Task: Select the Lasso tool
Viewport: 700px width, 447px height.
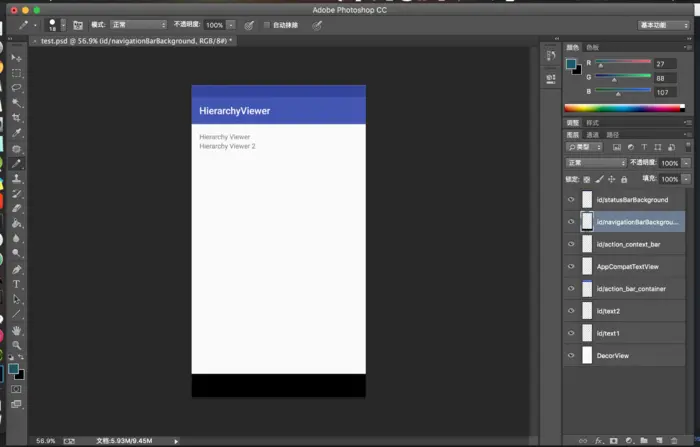Action: click(x=17, y=88)
